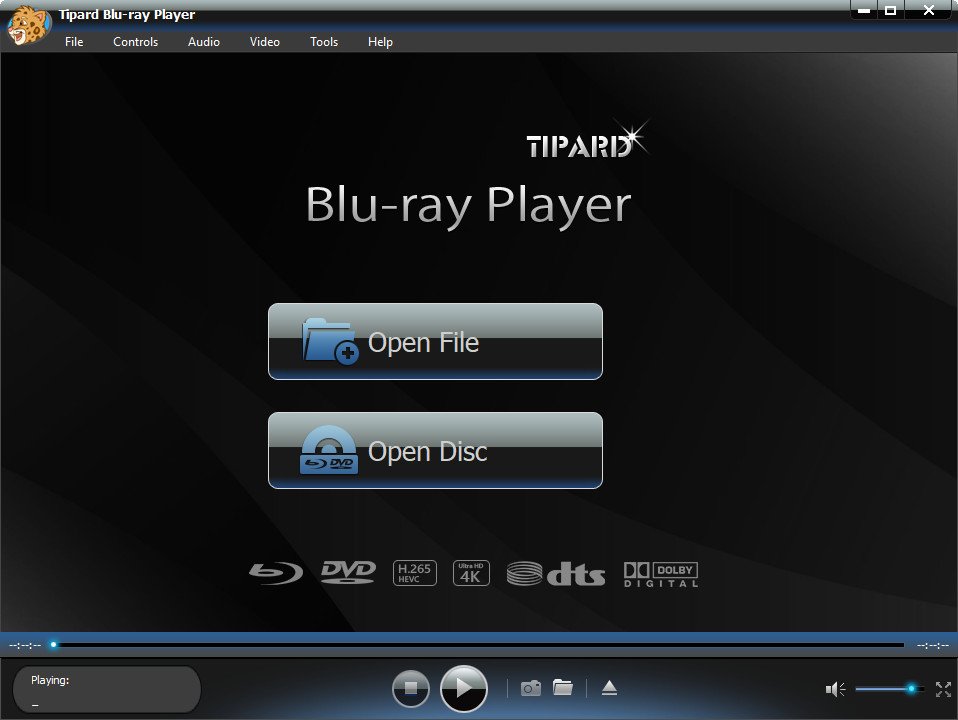Expand the Tools menu
This screenshot has height=720, width=958.
point(324,42)
